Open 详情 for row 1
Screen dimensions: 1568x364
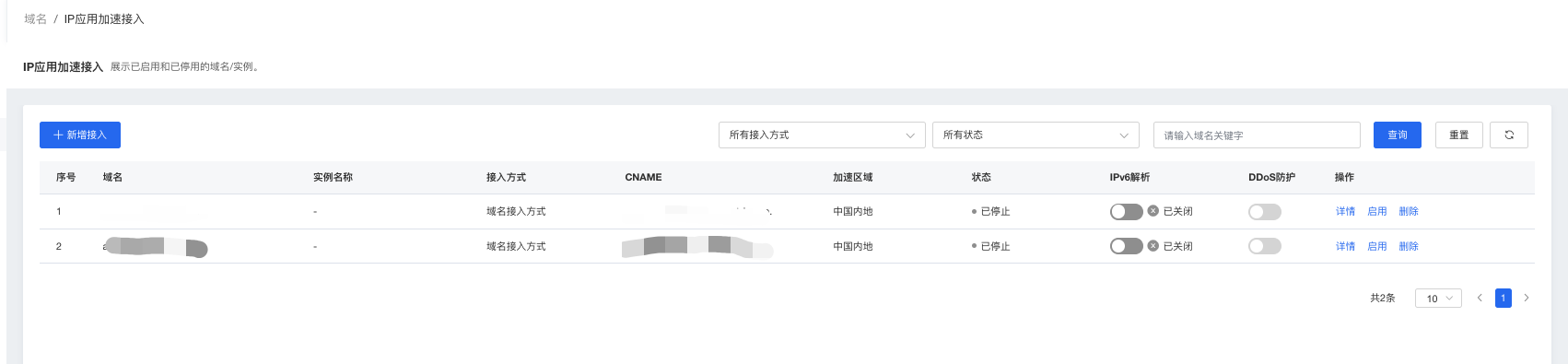(1345, 211)
